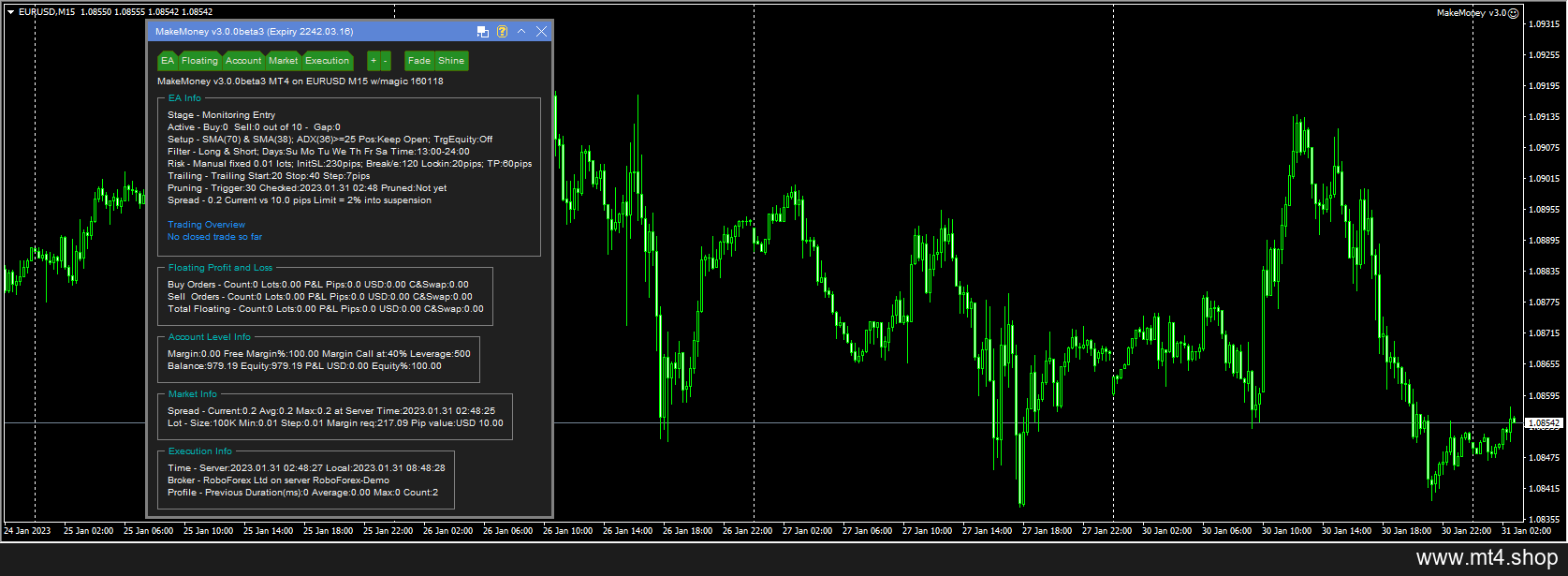Click the "27 Jan 10:00" time axis label
Image resolution: width=1568 pixels, height=576 pixels.
click(x=927, y=531)
